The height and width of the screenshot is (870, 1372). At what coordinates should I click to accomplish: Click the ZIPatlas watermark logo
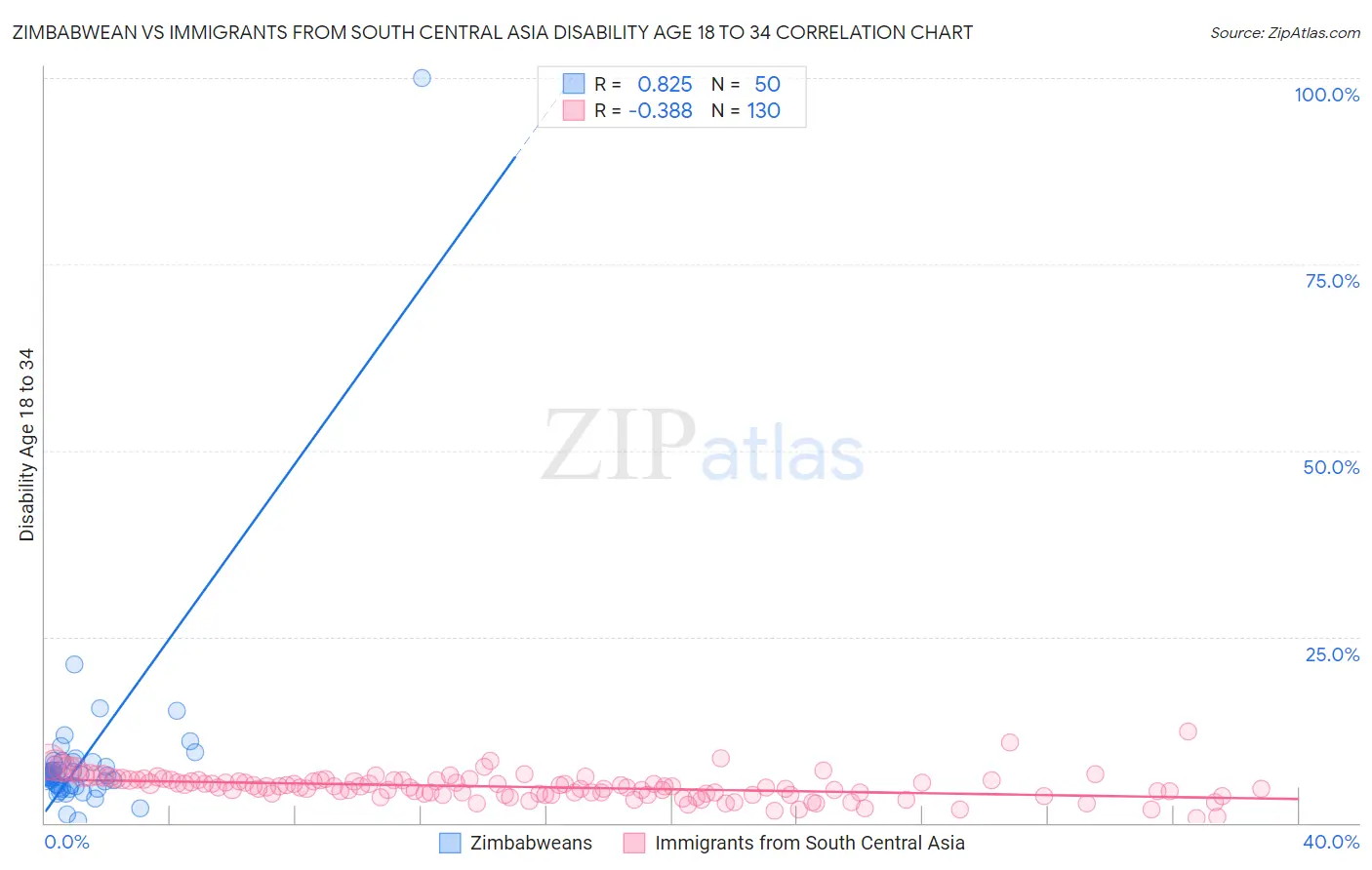(703, 446)
